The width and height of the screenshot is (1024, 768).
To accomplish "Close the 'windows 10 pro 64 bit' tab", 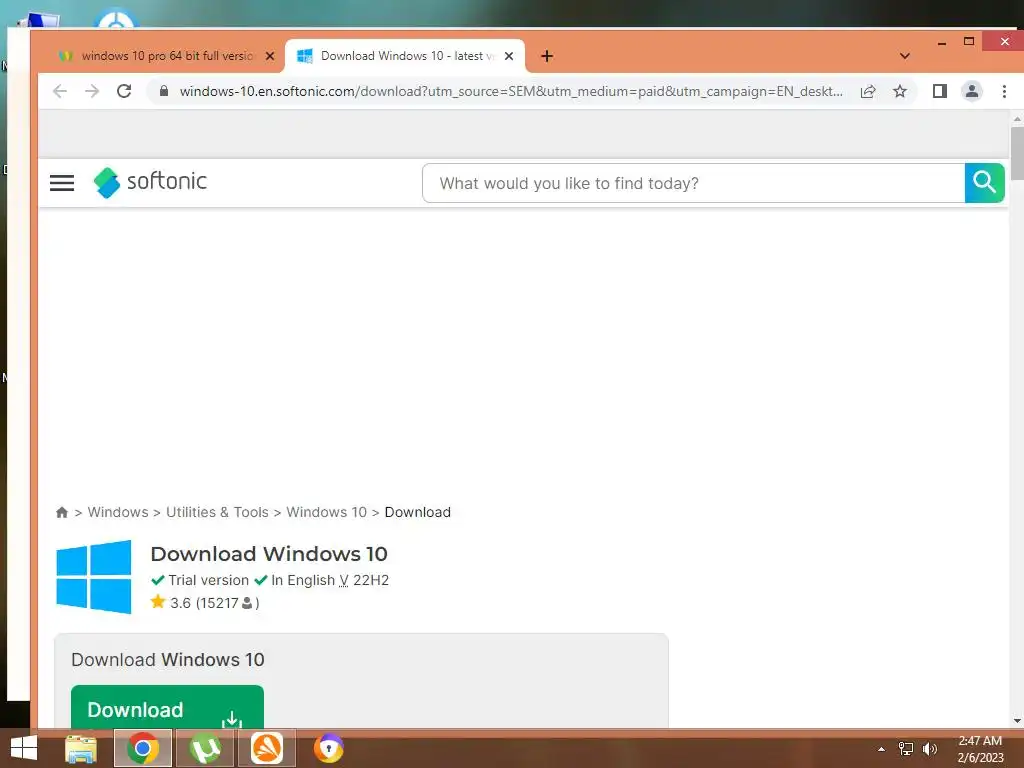I will point(270,56).
